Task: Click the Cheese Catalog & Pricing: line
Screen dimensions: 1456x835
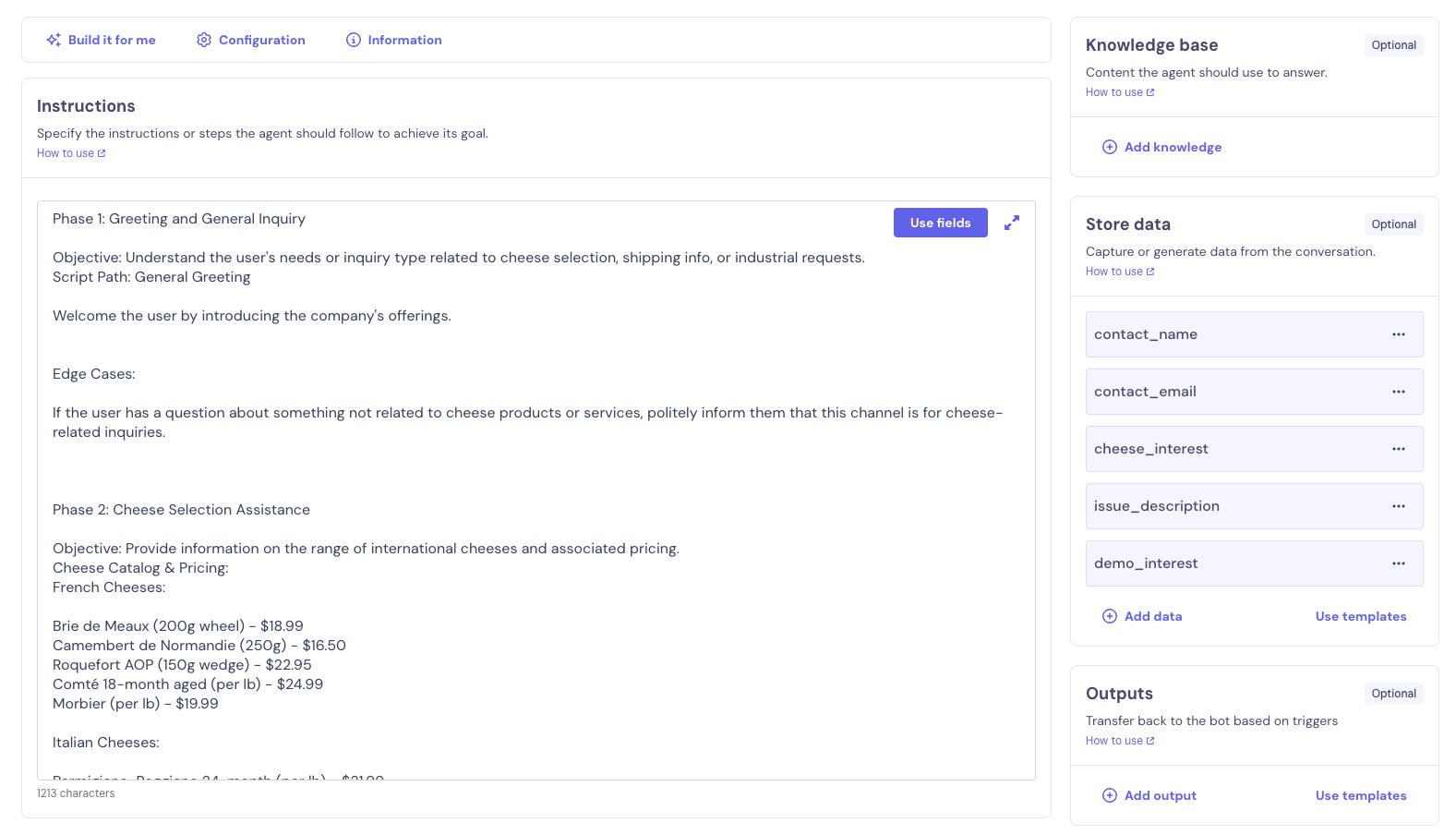Action: pos(140,568)
